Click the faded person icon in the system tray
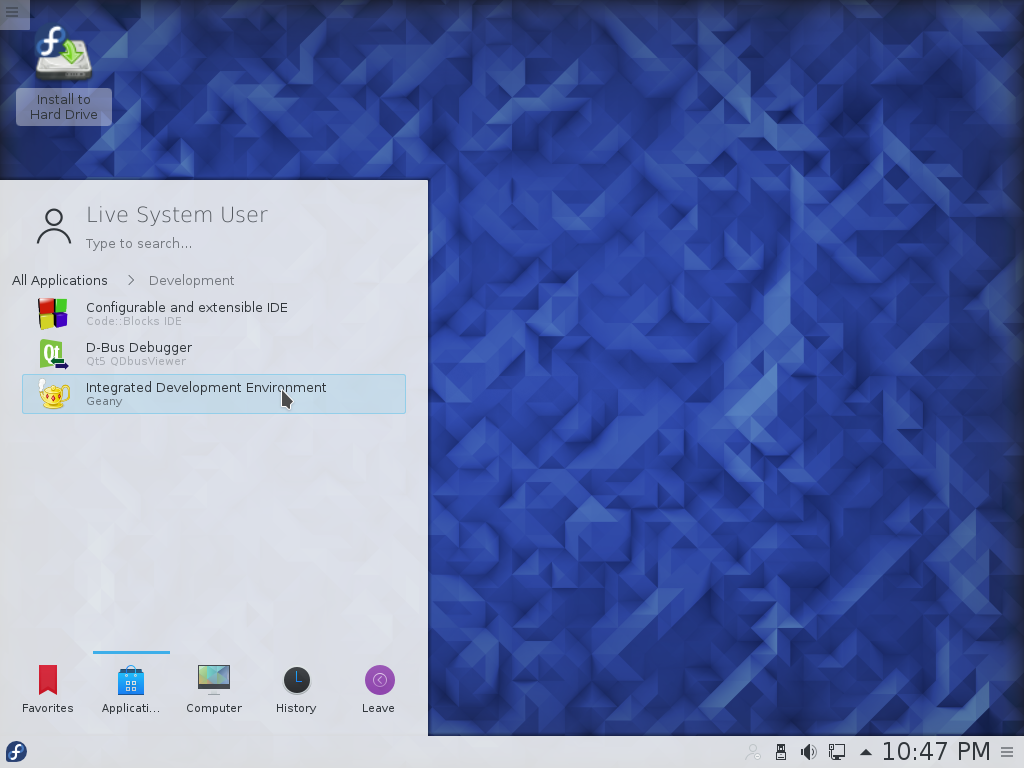Viewport: 1024px width, 768px height. 753,752
